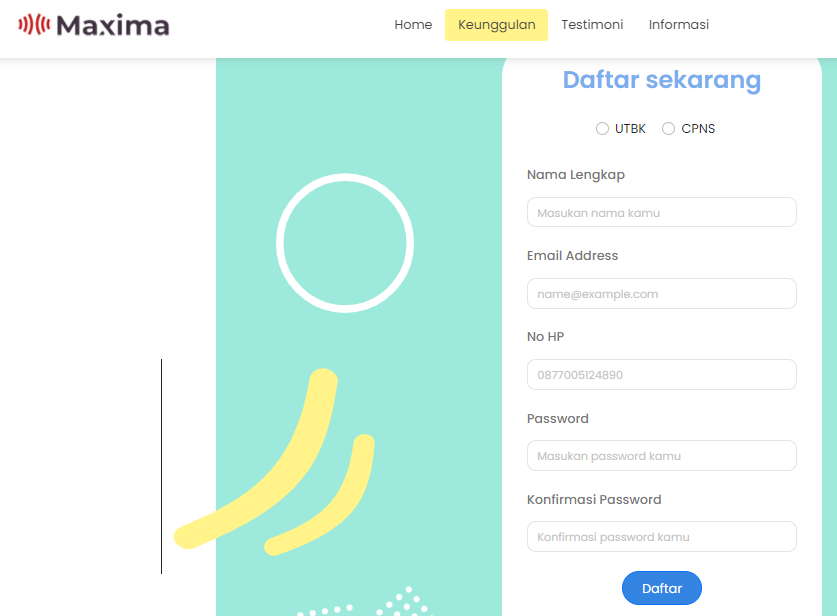
Task: Focus the Konfirmasi Password input field
Action: pyautogui.click(x=662, y=536)
